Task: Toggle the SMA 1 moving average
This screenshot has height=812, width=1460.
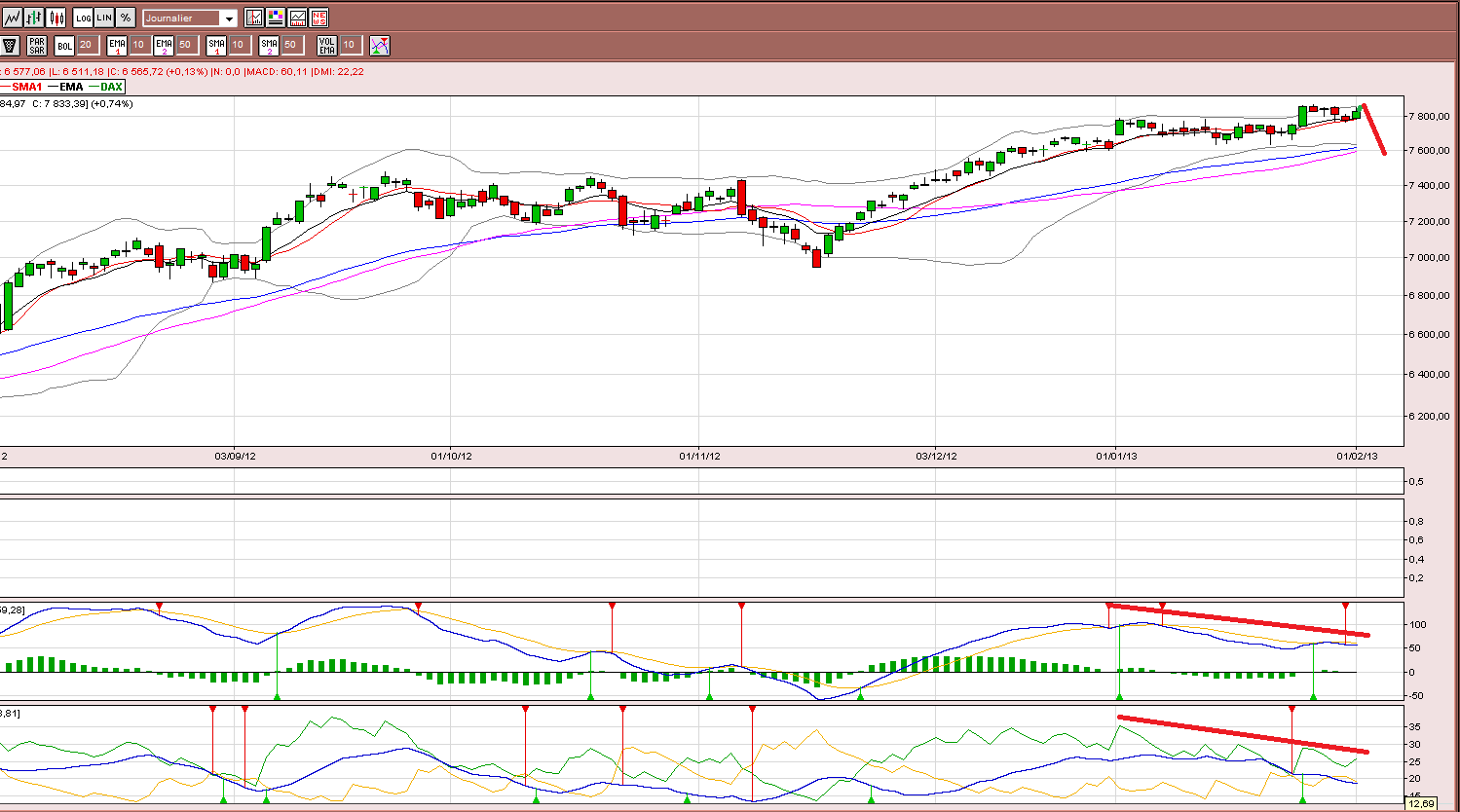Action: 216,45
